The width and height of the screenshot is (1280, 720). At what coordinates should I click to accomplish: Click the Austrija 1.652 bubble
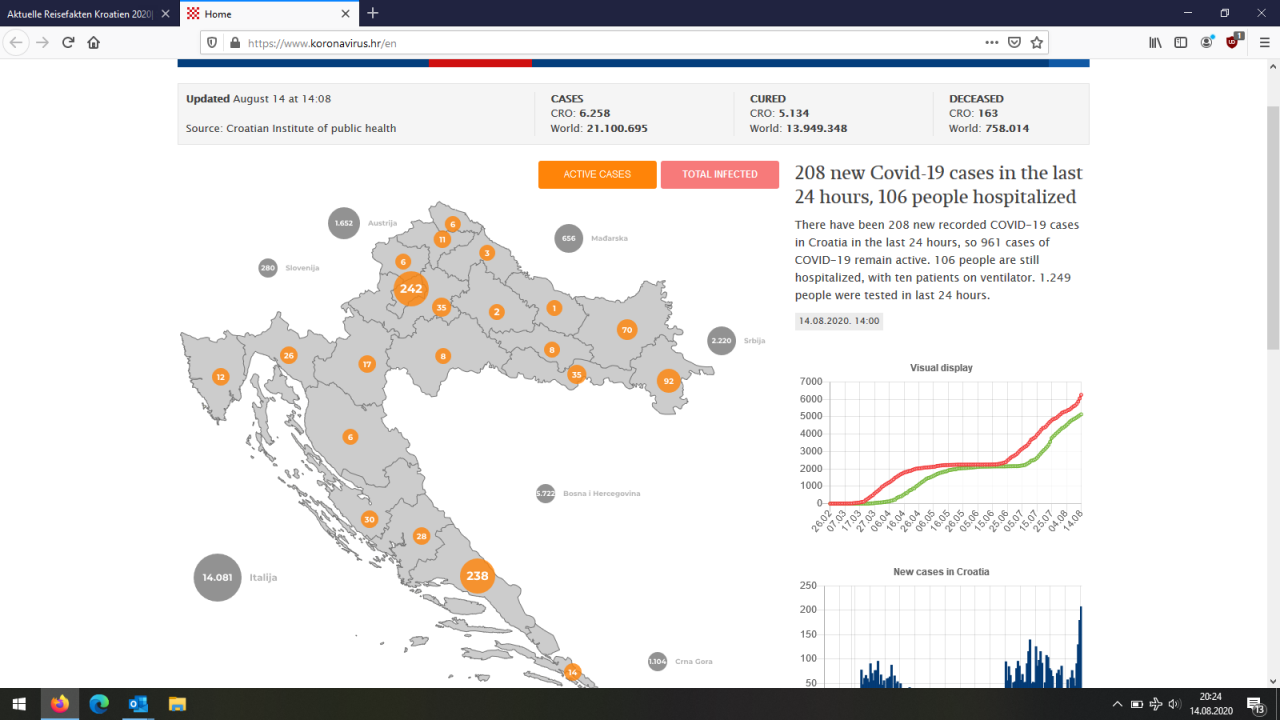pyautogui.click(x=344, y=223)
